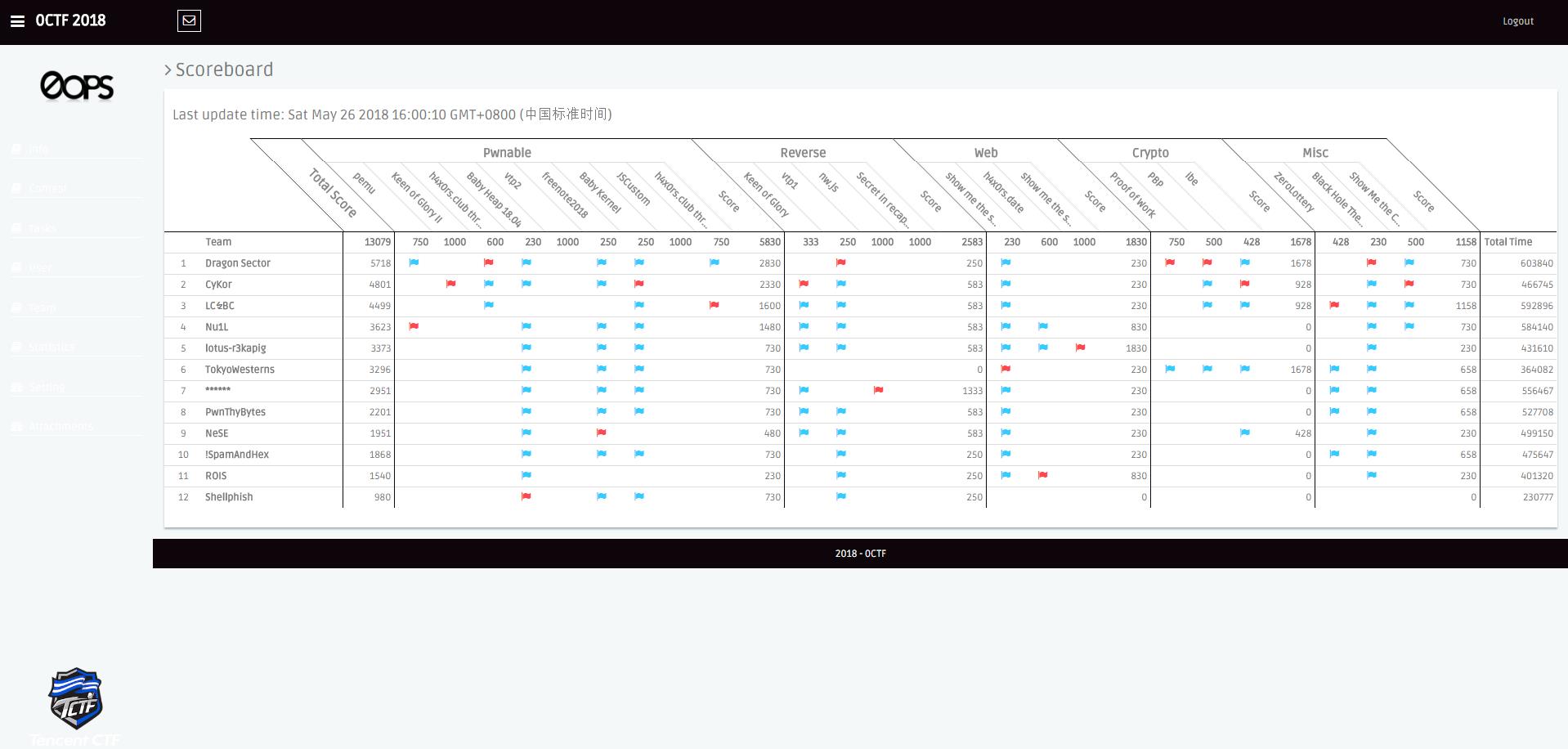Click the Total Score column header
1568x749 pixels.
pos(333,193)
